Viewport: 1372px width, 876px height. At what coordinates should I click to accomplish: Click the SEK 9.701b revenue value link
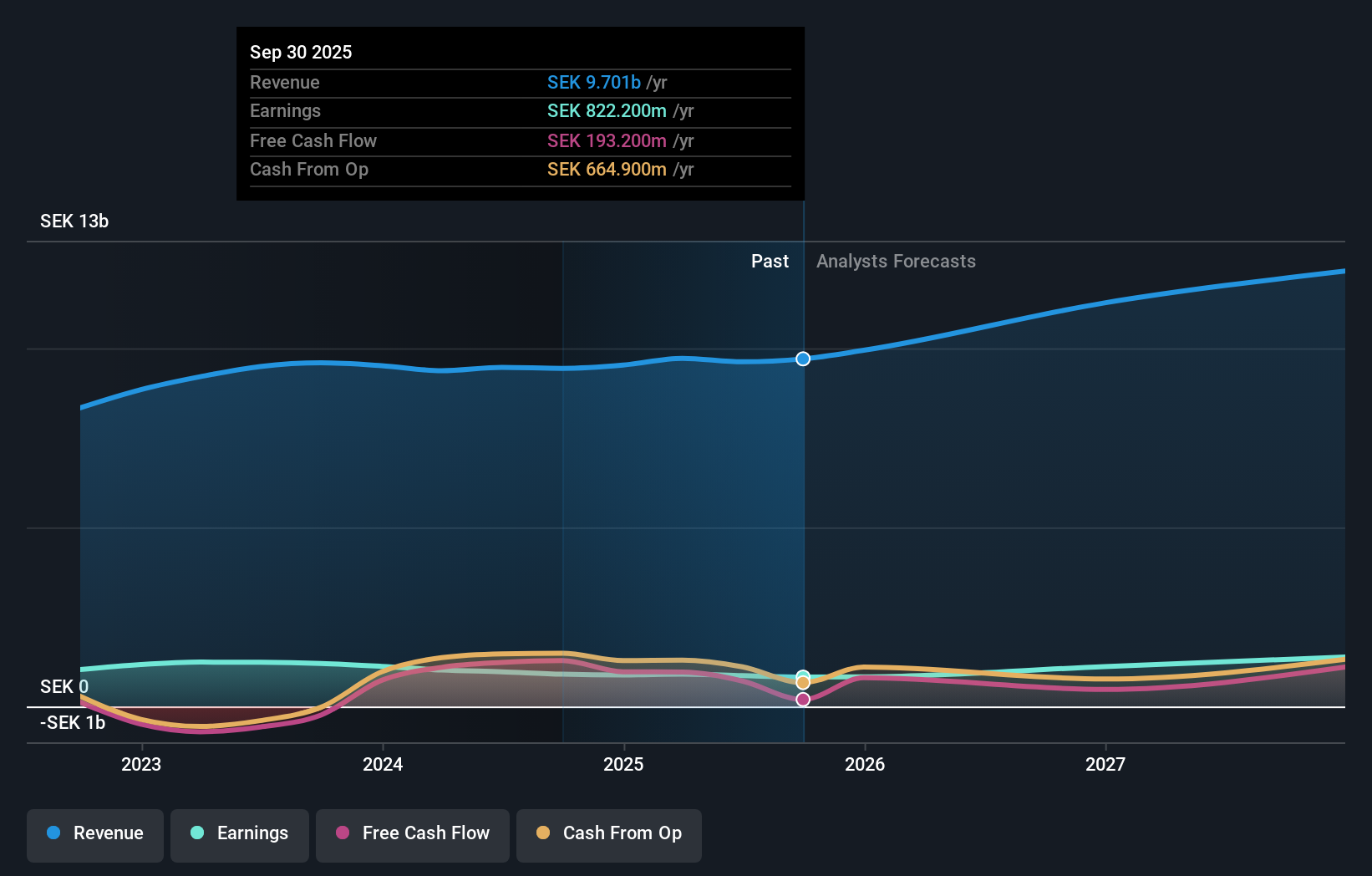pyautogui.click(x=594, y=82)
